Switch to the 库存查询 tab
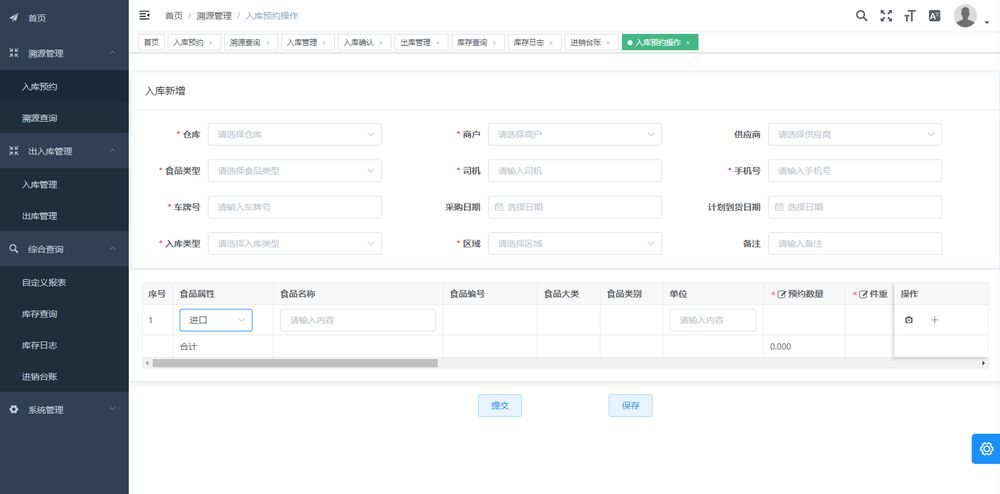 click(473, 43)
